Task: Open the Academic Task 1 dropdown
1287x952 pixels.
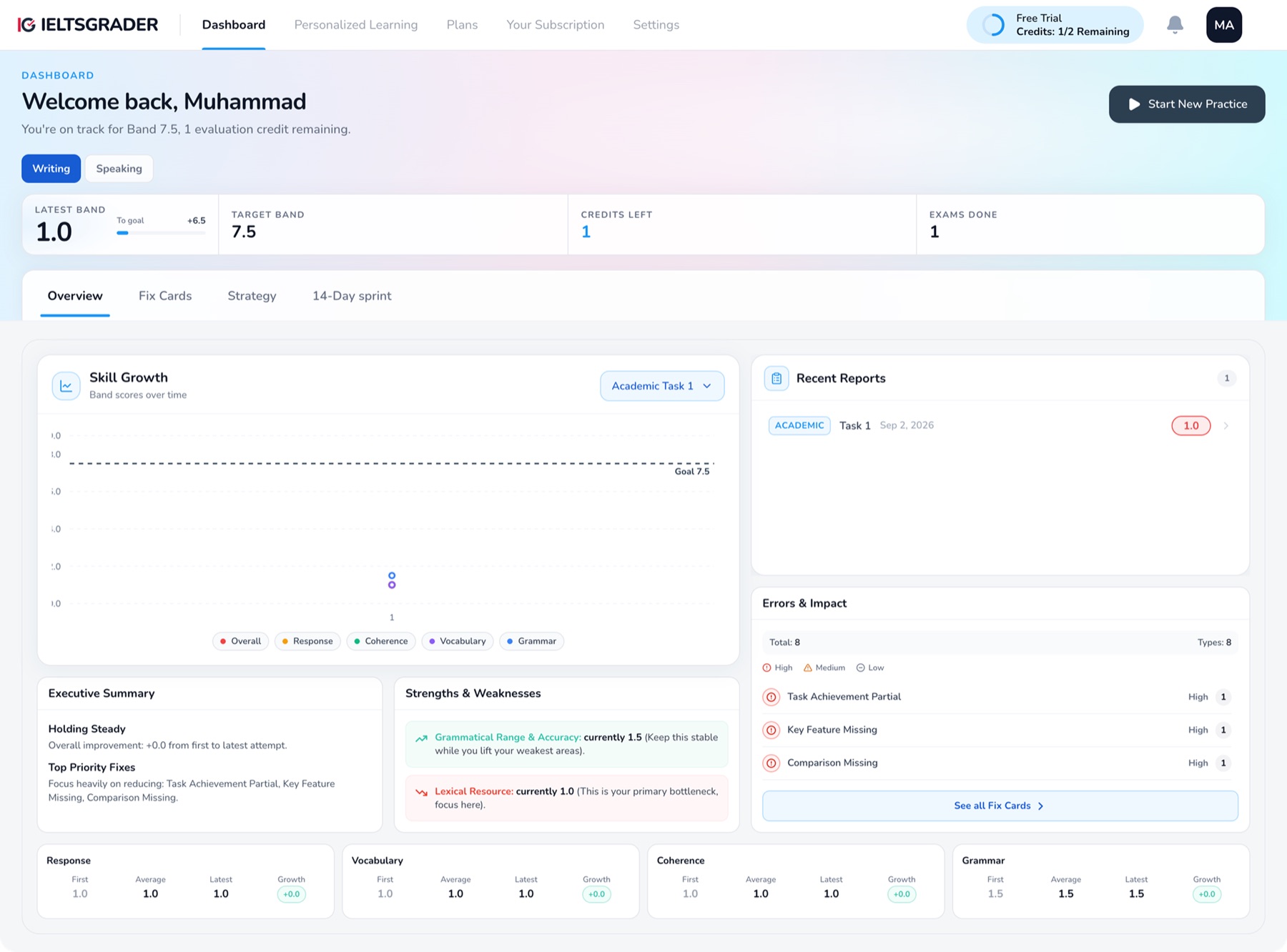Action: coord(662,386)
